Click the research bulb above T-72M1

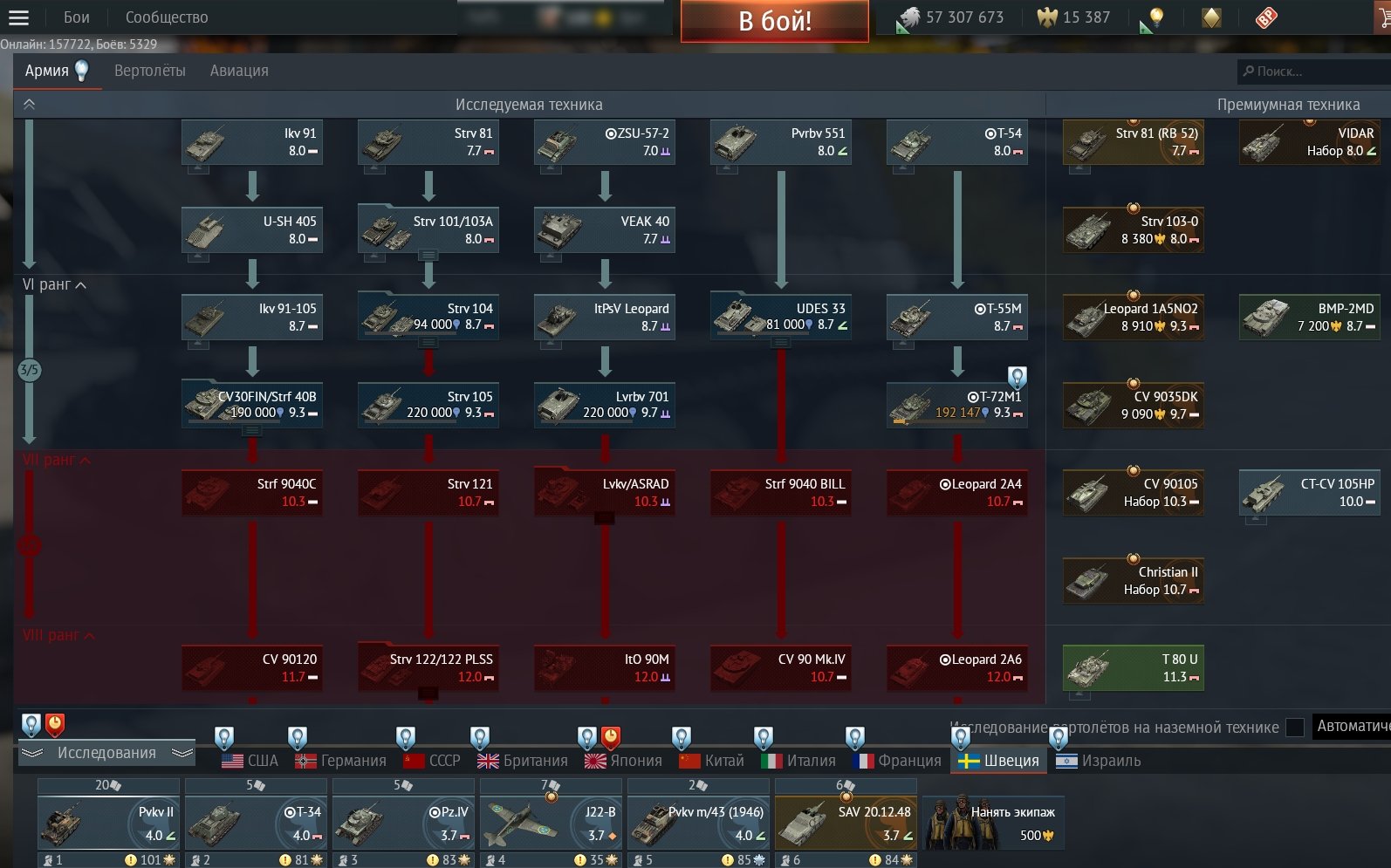pos(1017,377)
